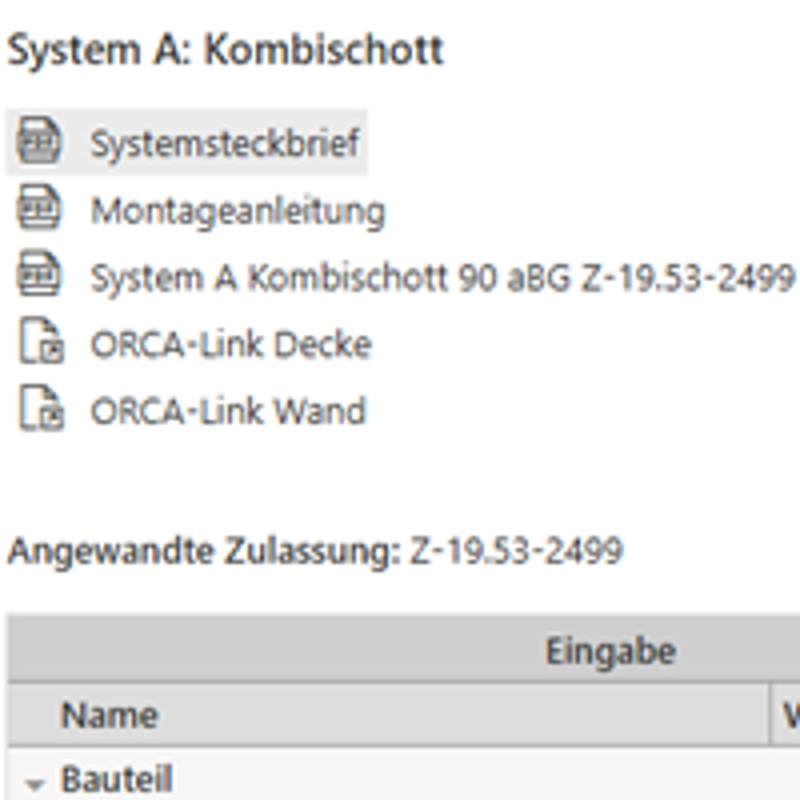Click the Name column header
800x800 pixels.
pos(109,715)
